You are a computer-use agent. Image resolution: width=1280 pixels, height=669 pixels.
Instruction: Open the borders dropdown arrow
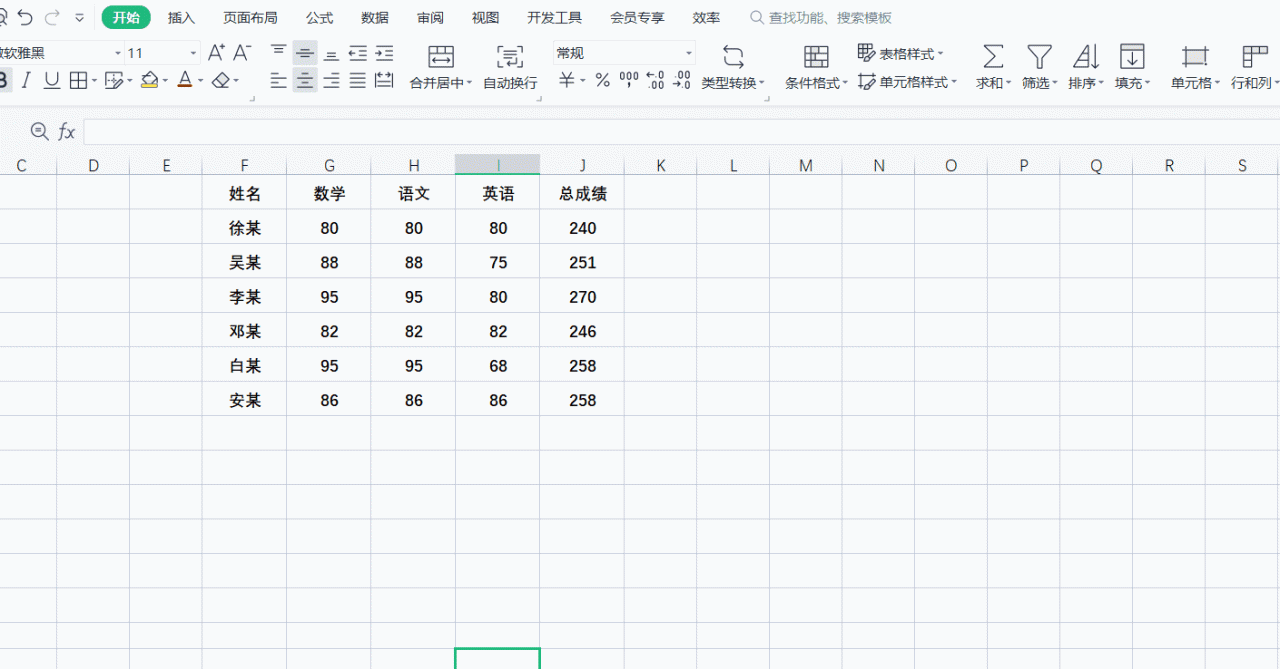[x=93, y=81]
